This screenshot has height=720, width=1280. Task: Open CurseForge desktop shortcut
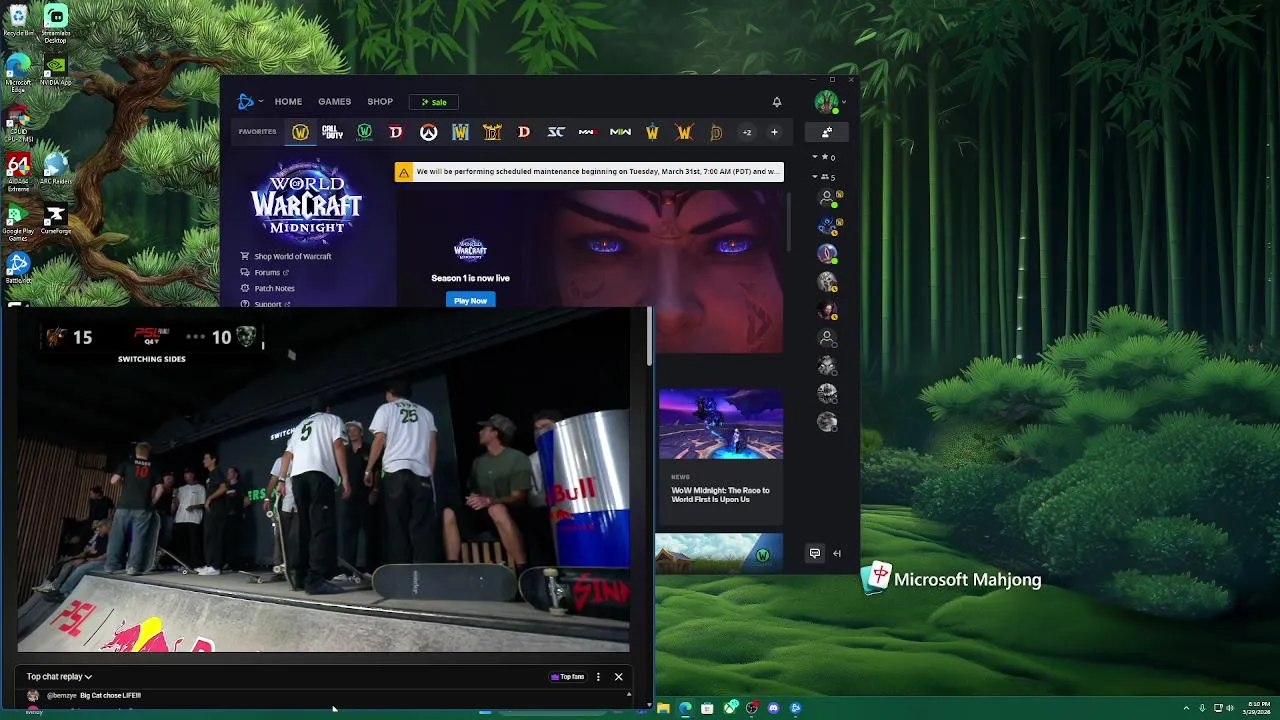[56, 221]
